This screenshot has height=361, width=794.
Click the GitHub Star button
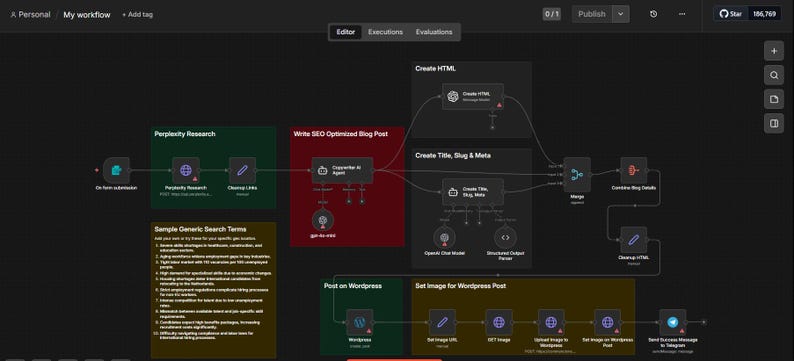pos(731,14)
